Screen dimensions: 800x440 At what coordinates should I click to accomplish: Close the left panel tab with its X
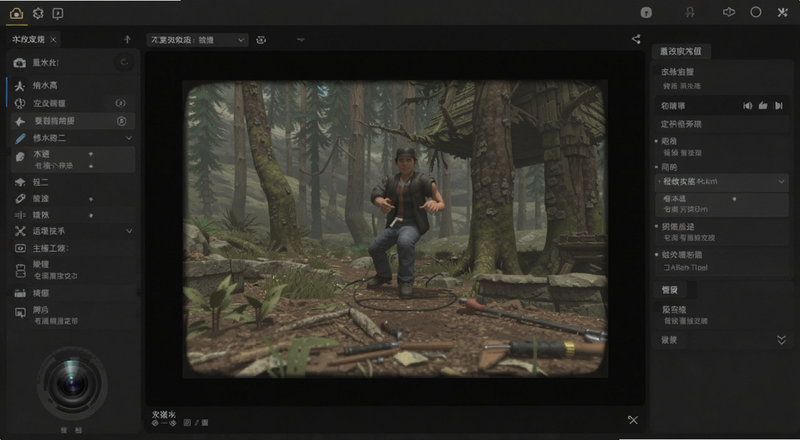pos(53,39)
